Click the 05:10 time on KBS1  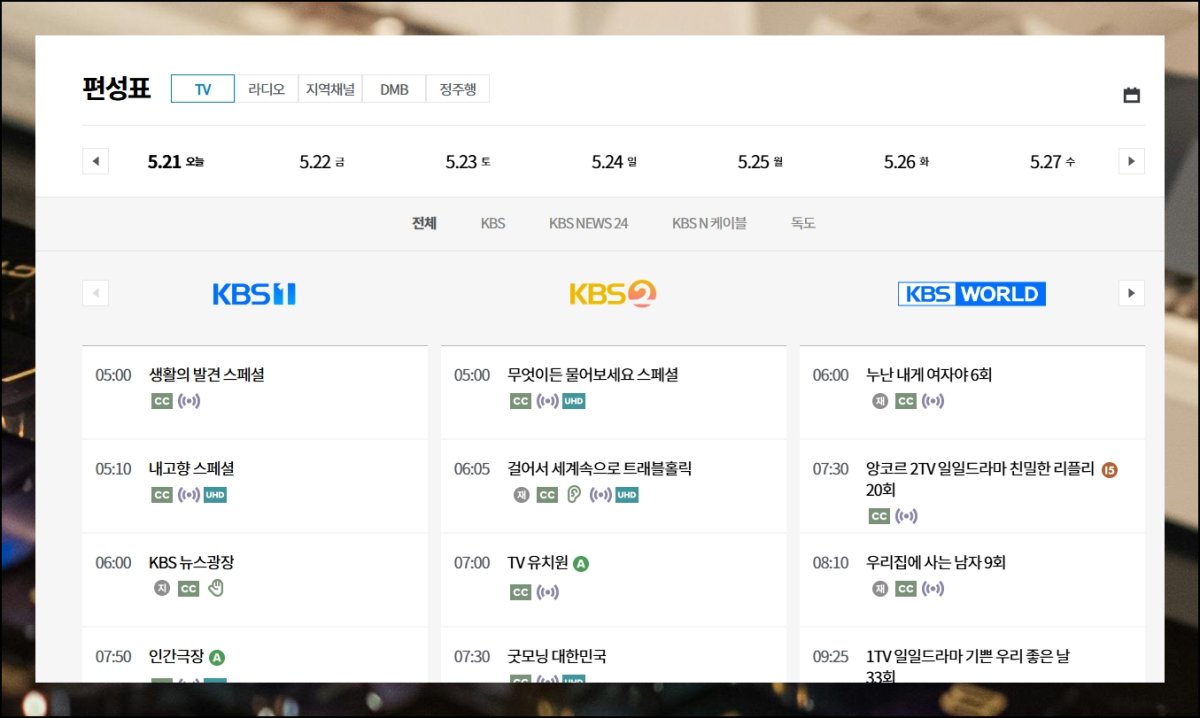pos(113,469)
